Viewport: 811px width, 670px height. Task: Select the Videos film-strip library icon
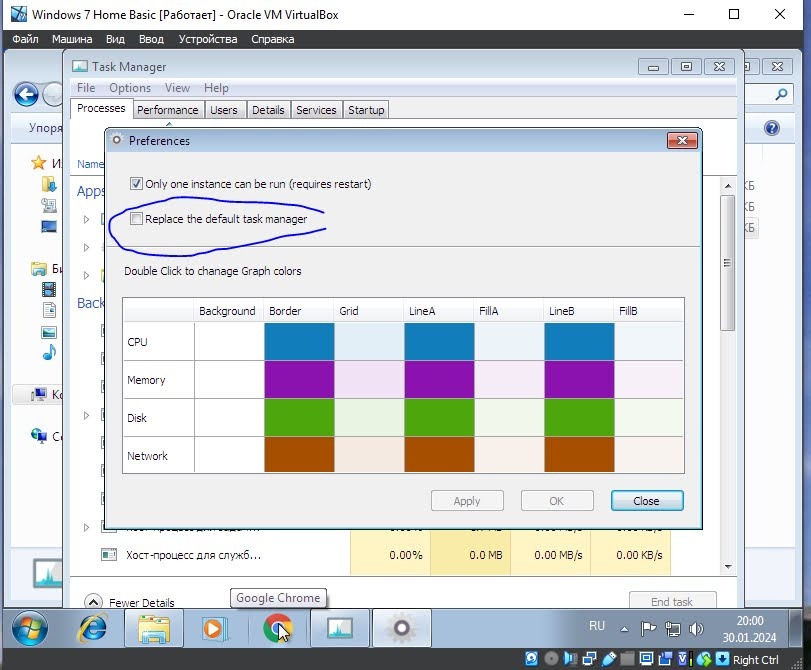(49, 289)
